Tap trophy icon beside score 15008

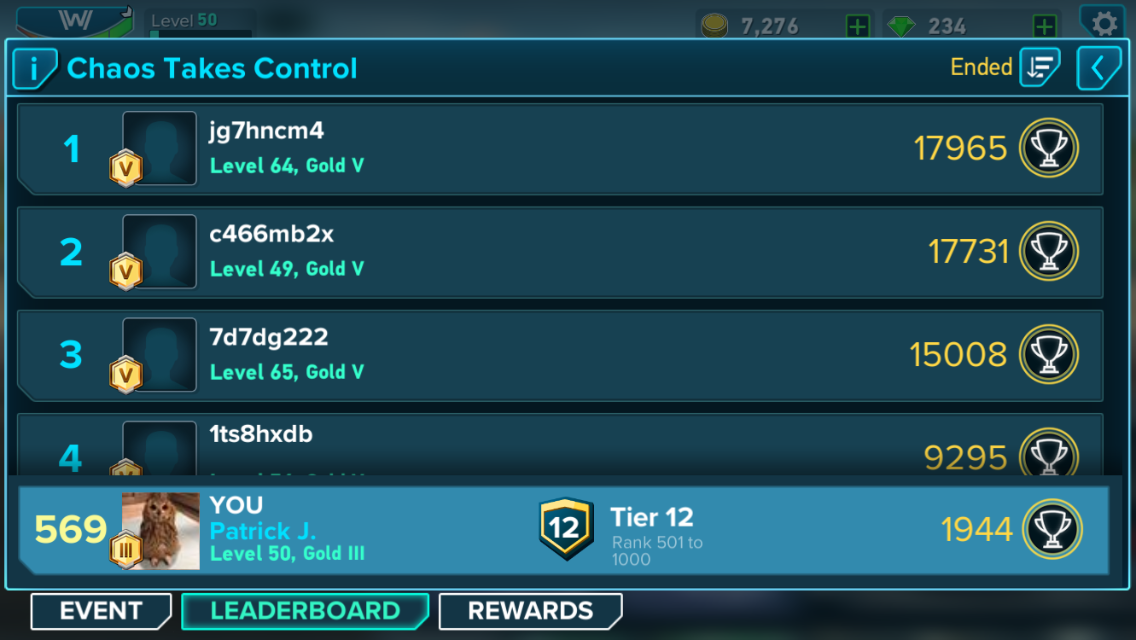[x=1049, y=354]
